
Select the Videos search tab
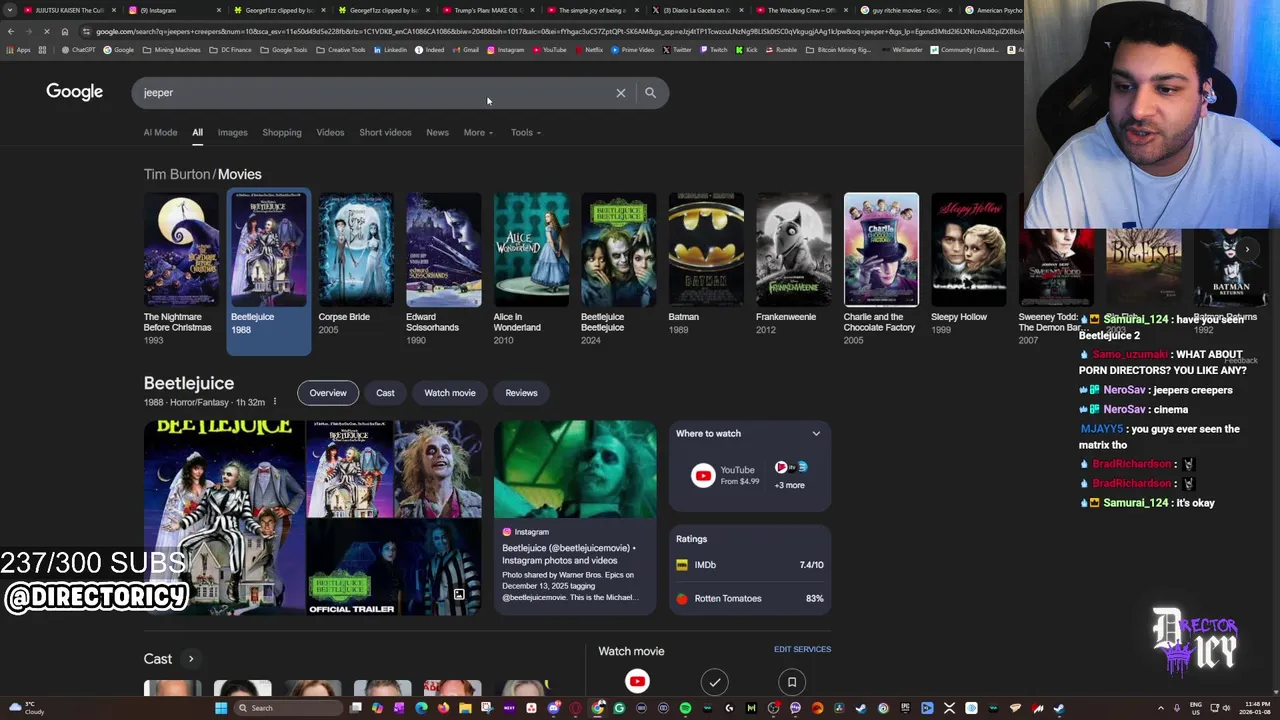coord(330,132)
